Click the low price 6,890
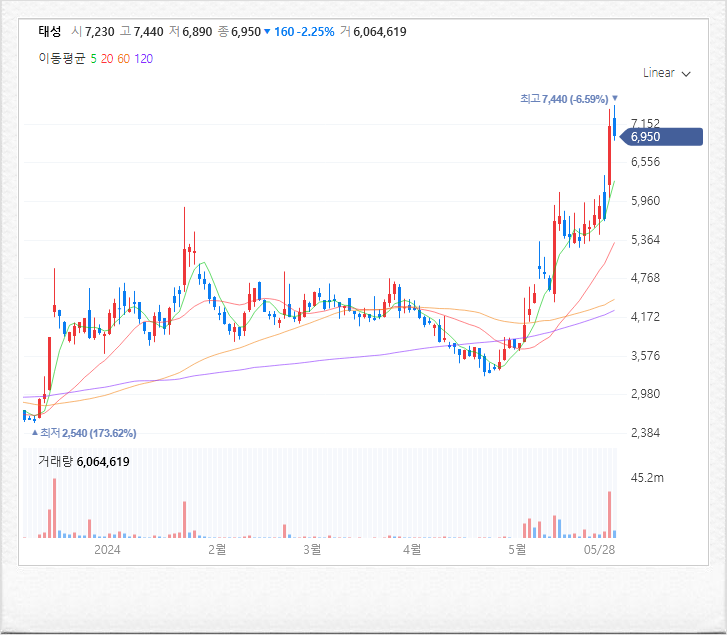This screenshot has height=635, width=727. coord(197,32)
